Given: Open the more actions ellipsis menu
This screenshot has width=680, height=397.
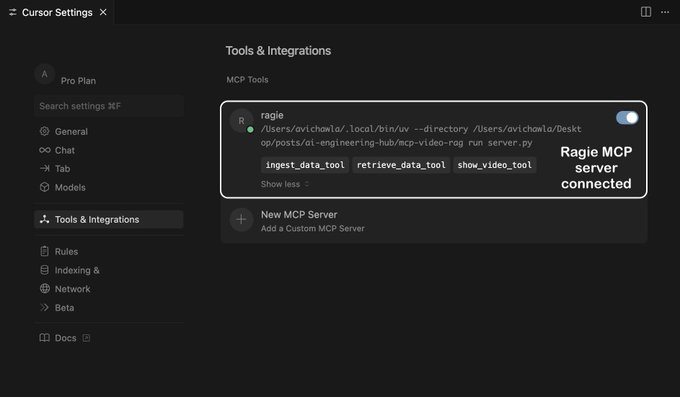Looking at the screenshot, I should point(665,12).
